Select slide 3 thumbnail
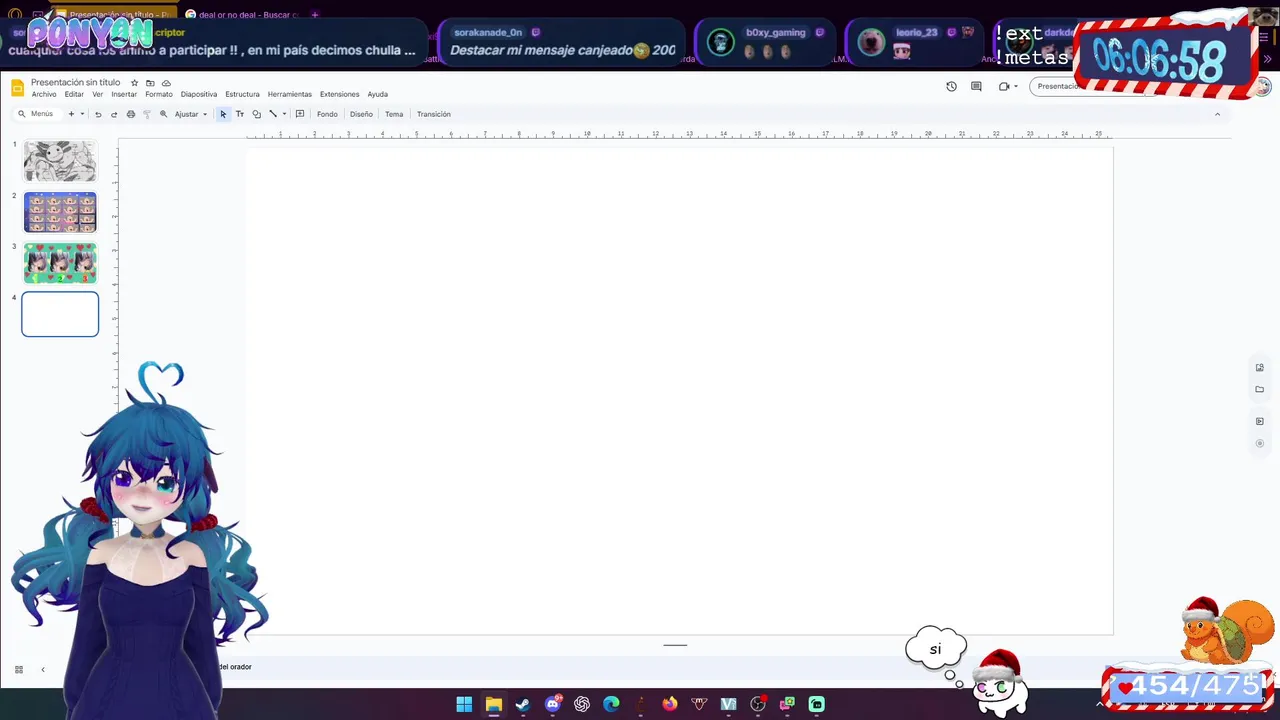The image size is (1280, 720). [x=60, y=263]
